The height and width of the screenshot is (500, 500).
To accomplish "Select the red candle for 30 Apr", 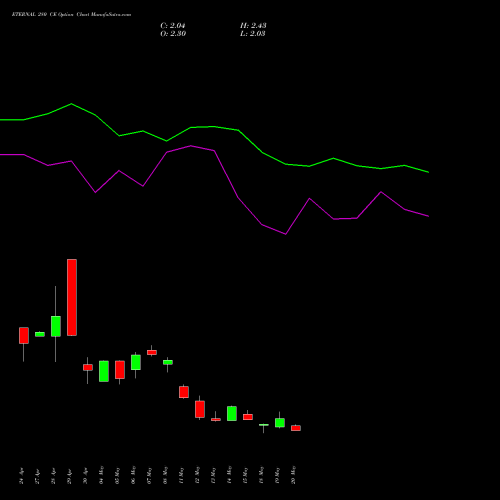I will [88, 367].
